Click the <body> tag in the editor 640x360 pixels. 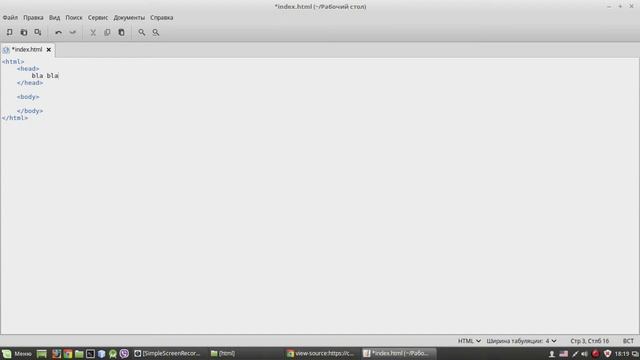[x=28, y=97]
